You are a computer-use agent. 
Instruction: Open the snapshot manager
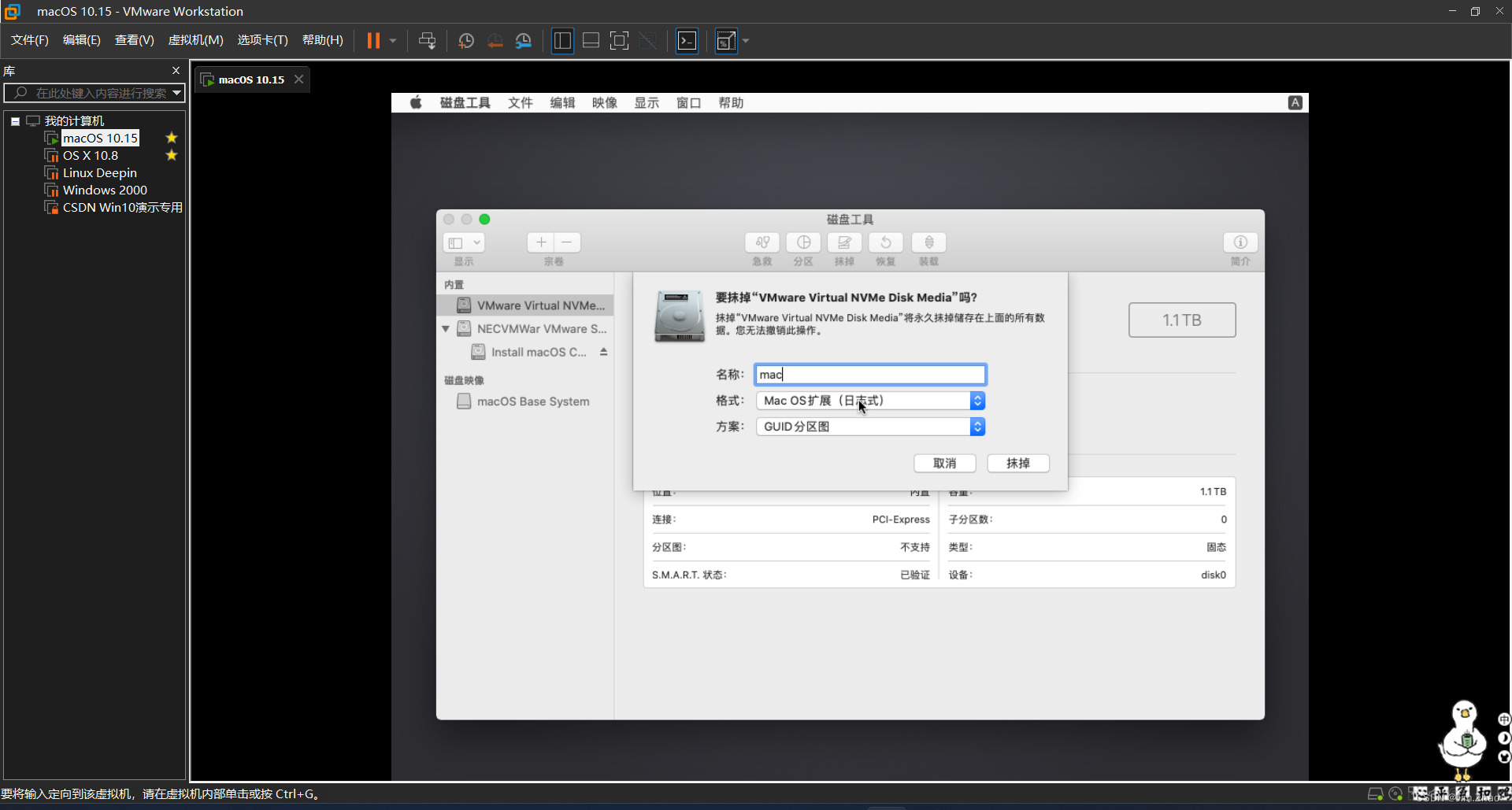click(x=524, y=41)
